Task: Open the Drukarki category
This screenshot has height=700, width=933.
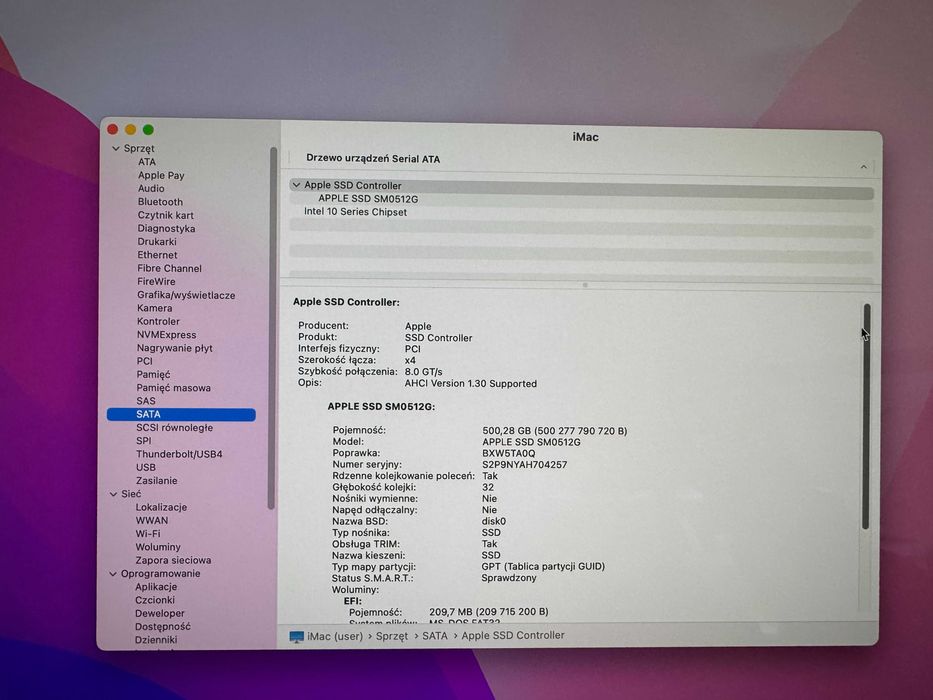Action: click(x=156, y=242)
